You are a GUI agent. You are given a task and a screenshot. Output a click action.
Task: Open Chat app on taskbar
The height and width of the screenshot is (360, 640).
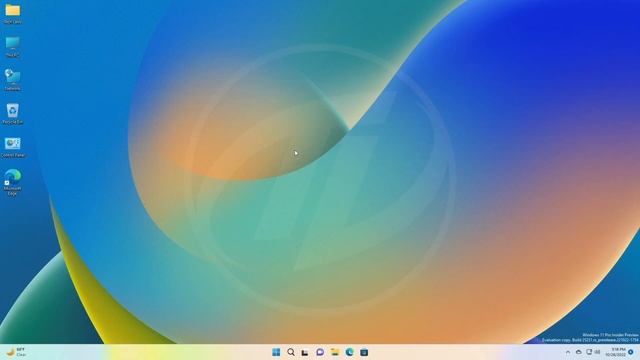tap(320, 352)
